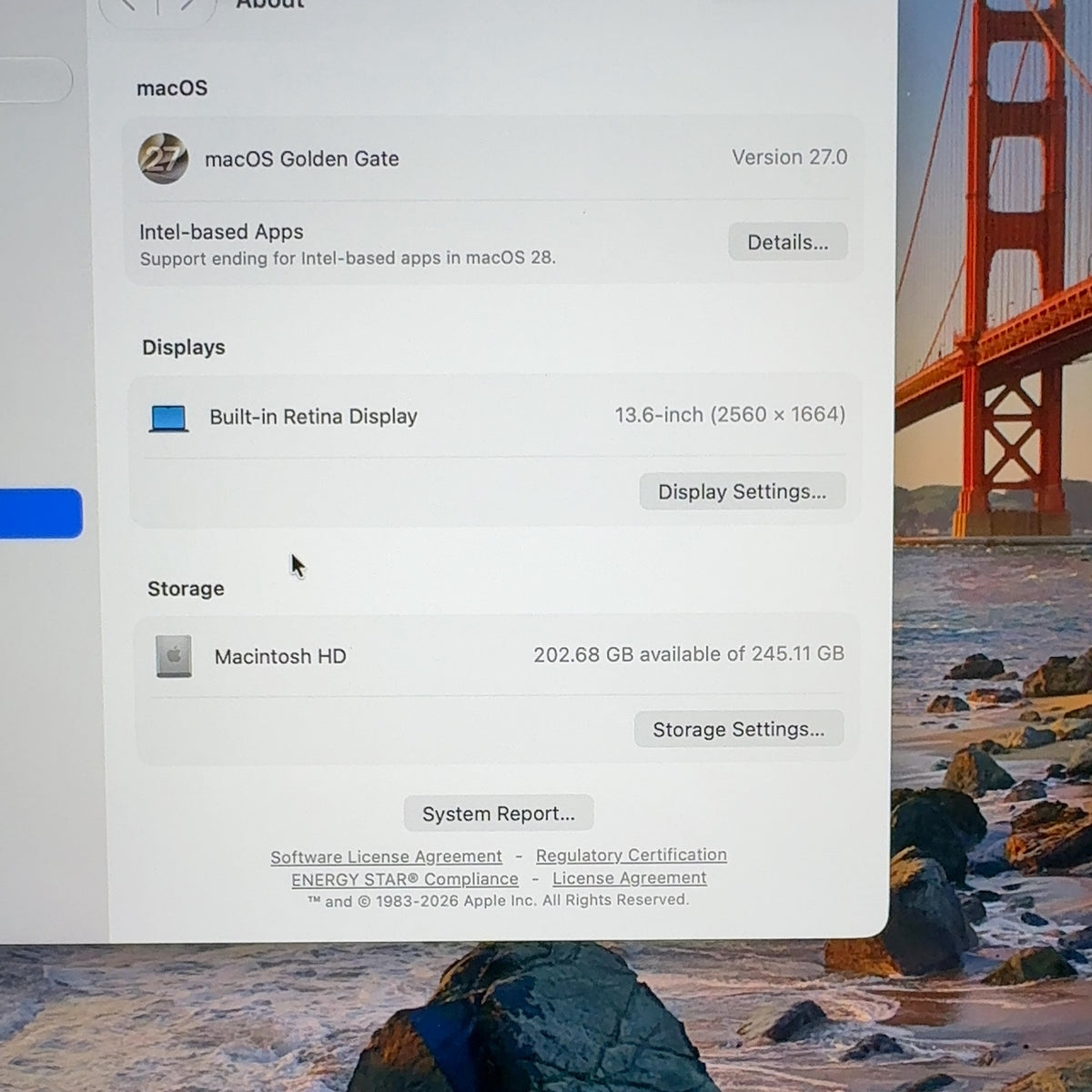Open the License Agreement link
This screenshot has height=1092, width=1092.
coord(630,878)
